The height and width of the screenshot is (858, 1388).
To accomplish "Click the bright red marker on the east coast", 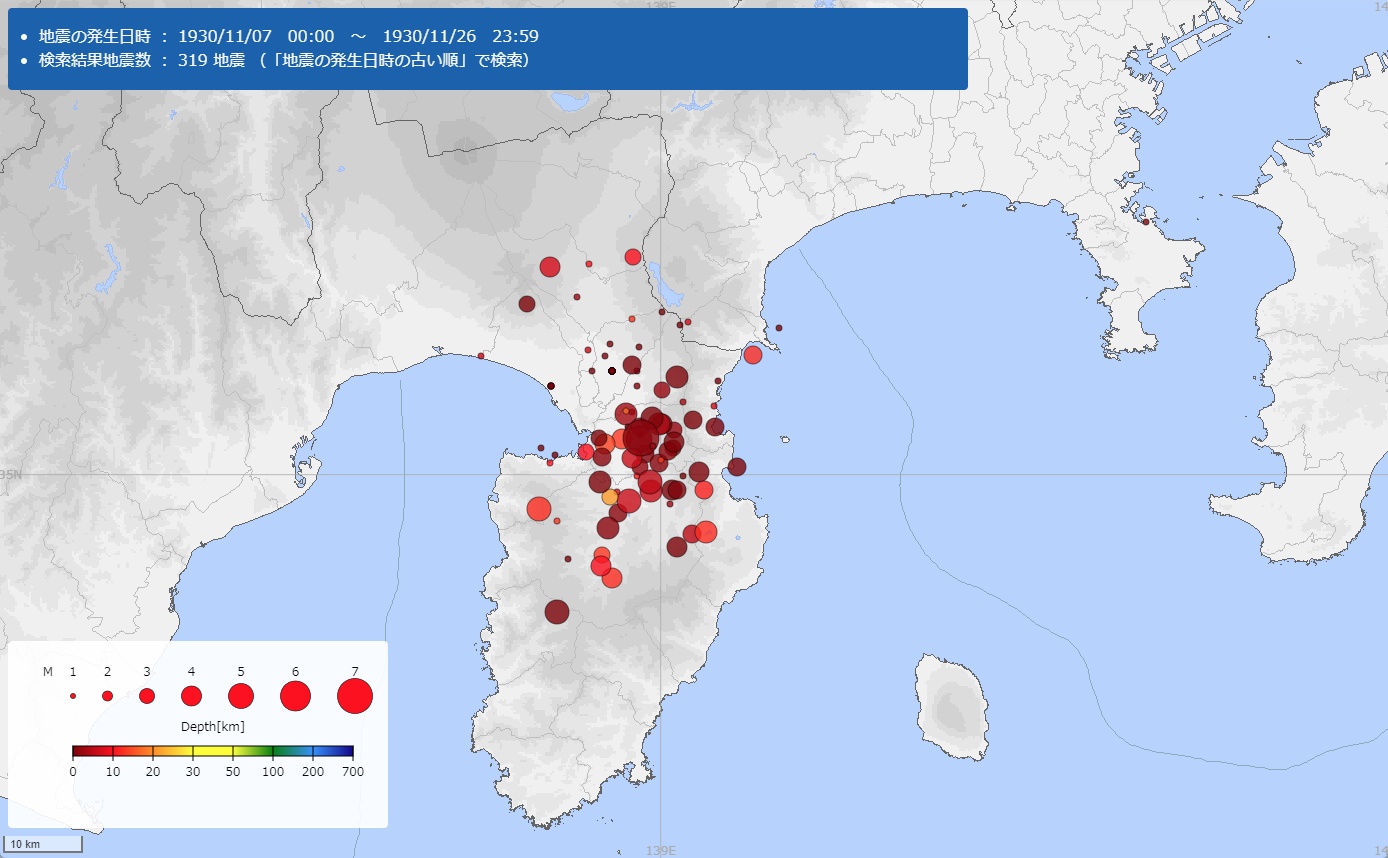I will [753, 355].
